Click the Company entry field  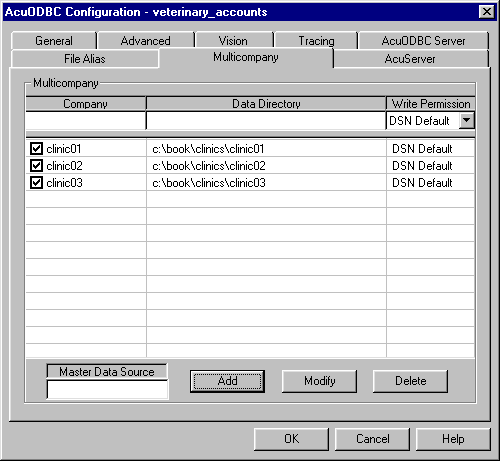coord(86,120)
